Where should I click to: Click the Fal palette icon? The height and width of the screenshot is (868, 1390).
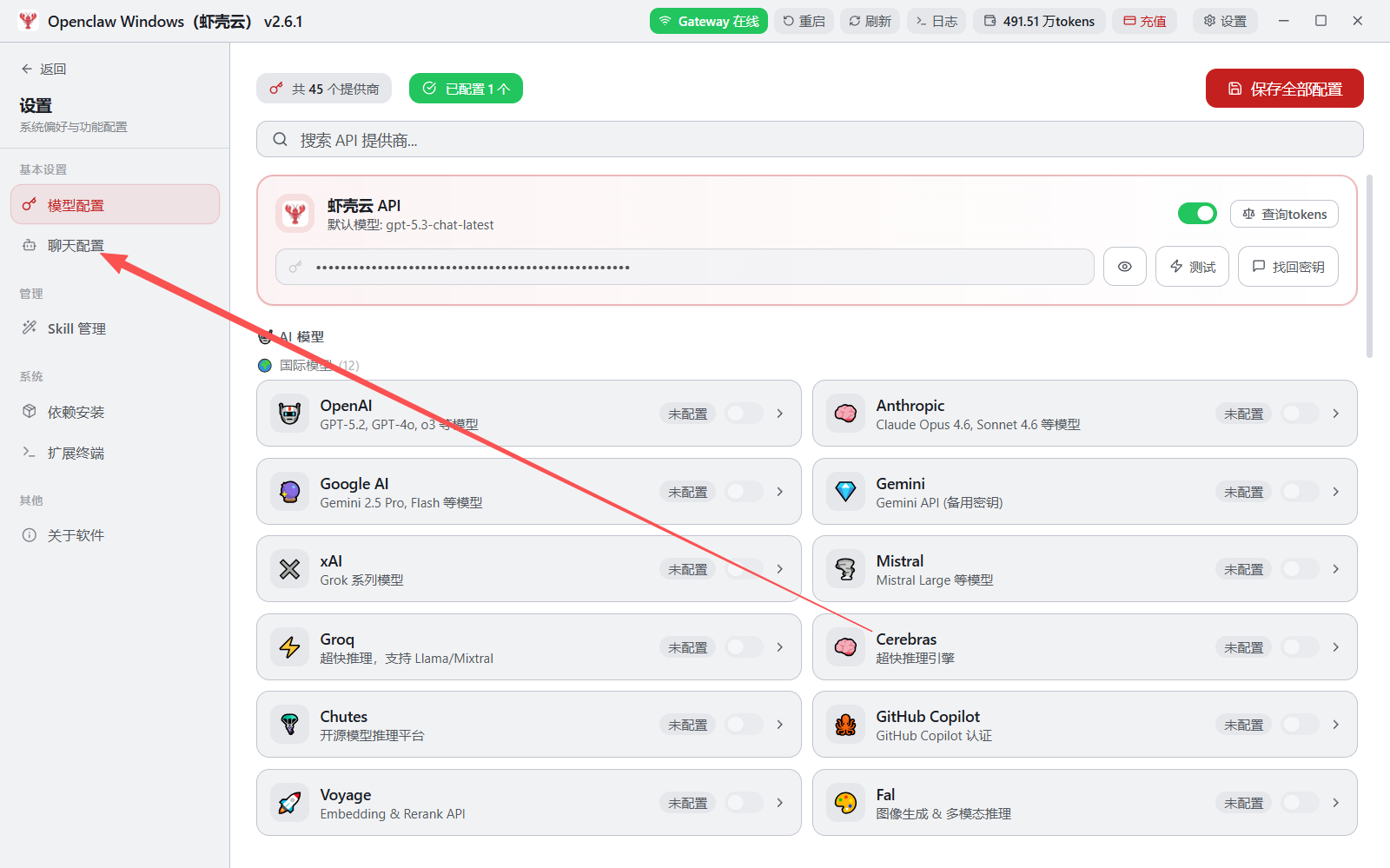(x=845, y=803)
